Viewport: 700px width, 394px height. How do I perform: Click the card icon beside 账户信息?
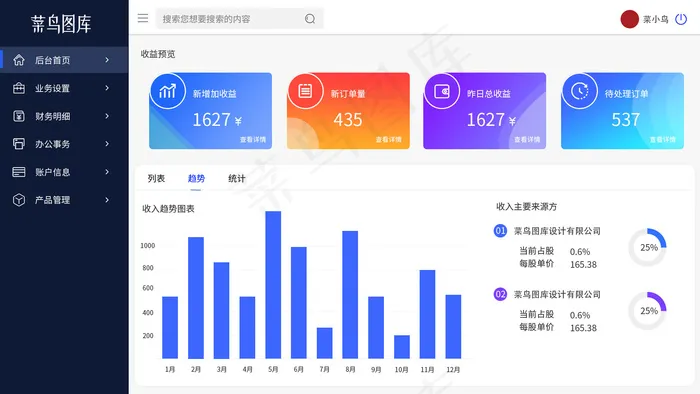(x=19, y=172)
